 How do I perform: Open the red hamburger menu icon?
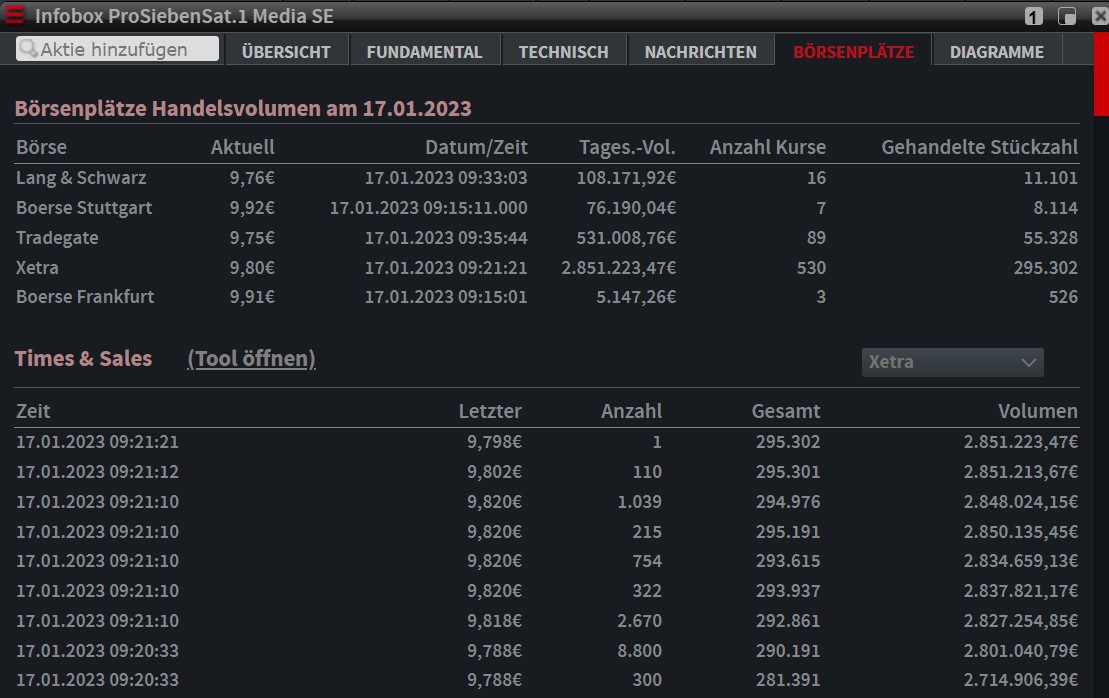click(x=16, y=16)
